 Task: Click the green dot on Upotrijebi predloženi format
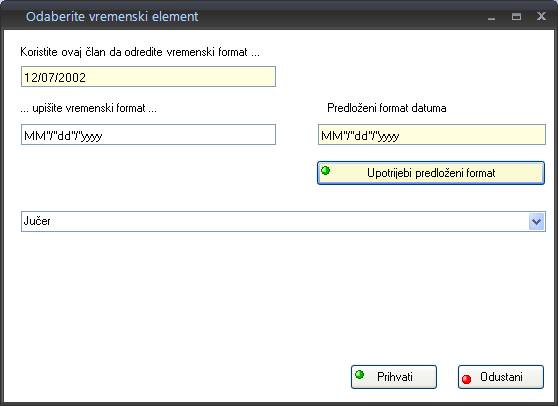[325, 170]
